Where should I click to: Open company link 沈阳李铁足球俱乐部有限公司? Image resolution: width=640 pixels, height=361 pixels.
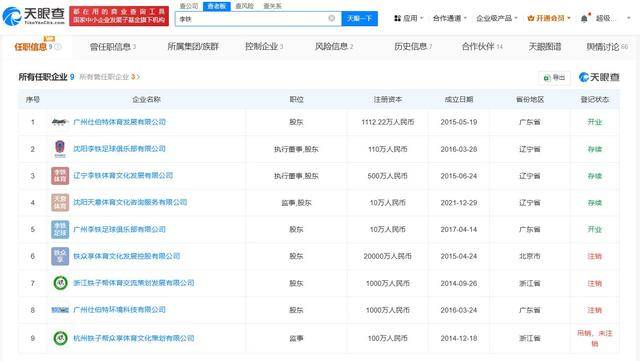point(120,149)
